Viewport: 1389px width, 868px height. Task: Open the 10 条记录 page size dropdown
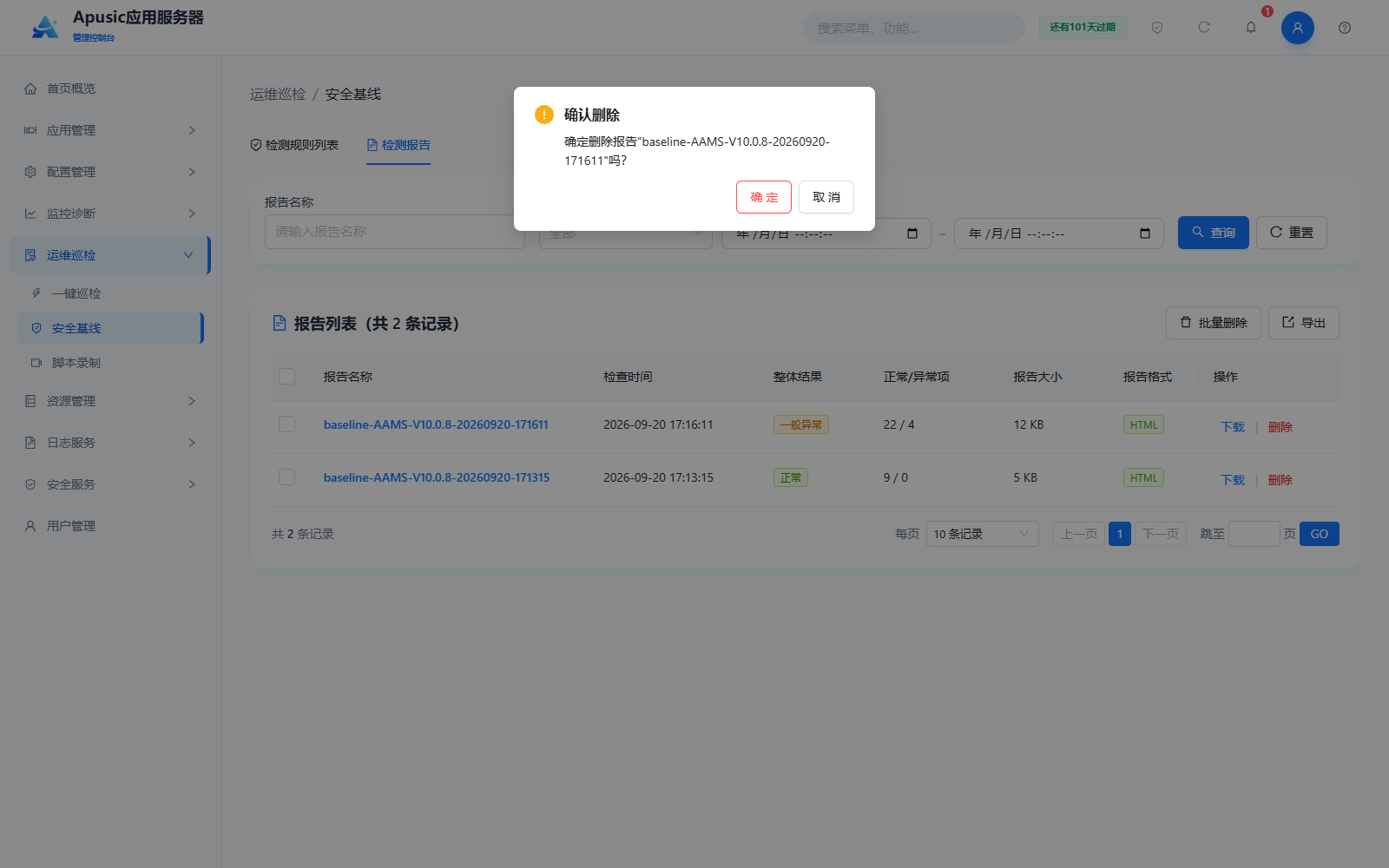point(983,534)
